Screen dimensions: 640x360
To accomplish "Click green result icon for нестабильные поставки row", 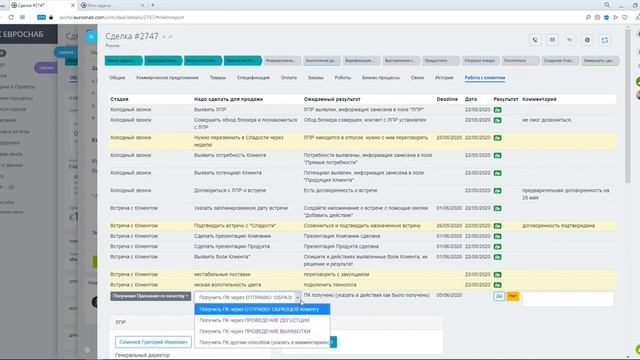I will click(x=498, y=275).
